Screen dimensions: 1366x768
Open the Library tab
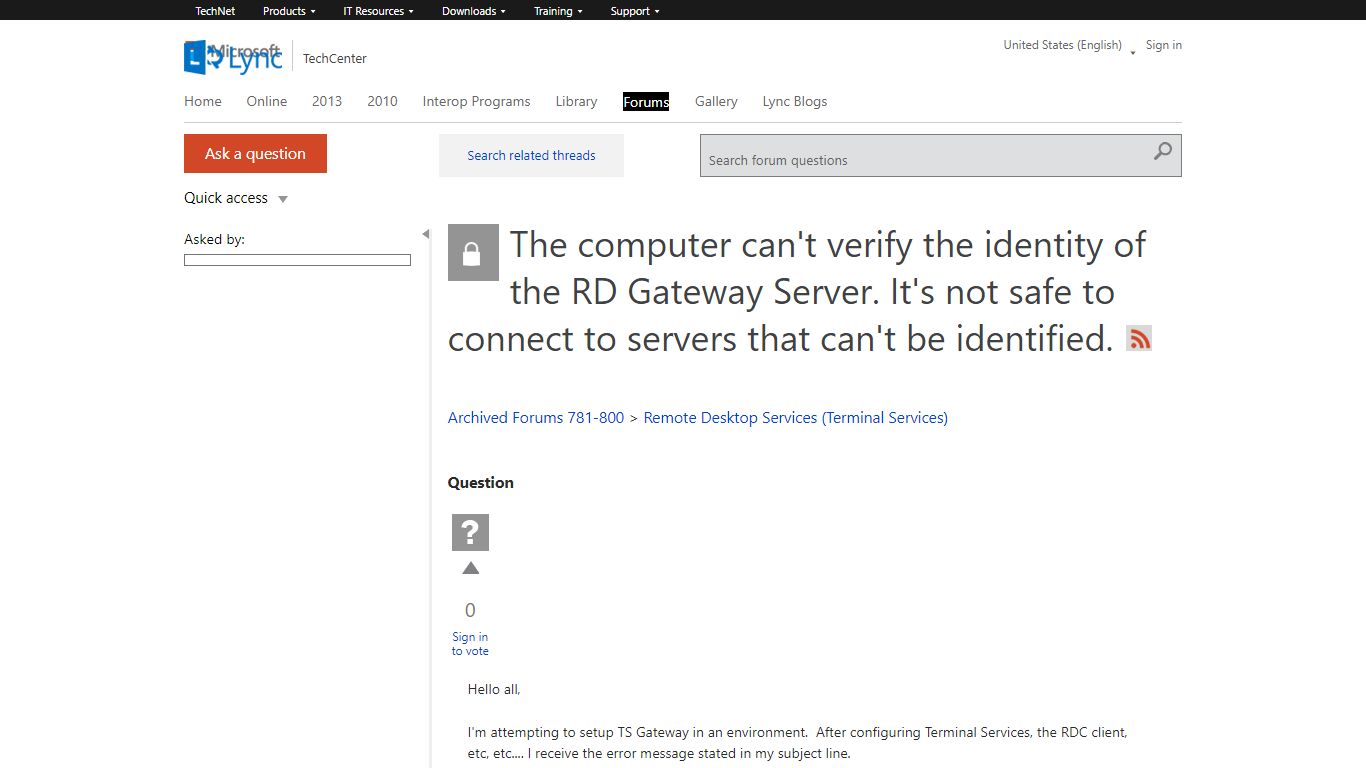coord(576,101)
